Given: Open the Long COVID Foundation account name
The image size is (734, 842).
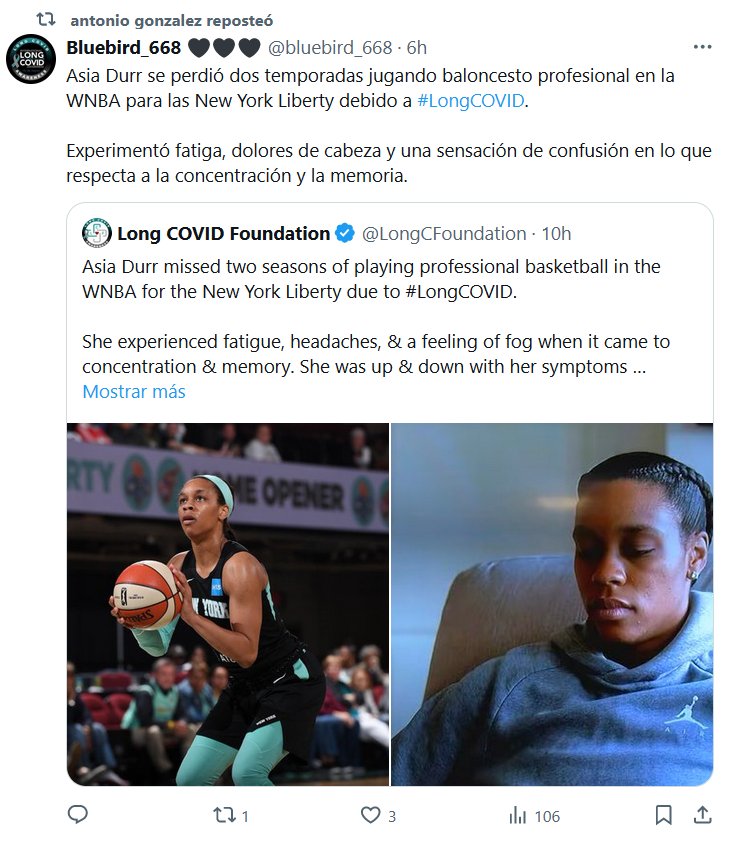Looking at the screenshot, I should 223,234.
